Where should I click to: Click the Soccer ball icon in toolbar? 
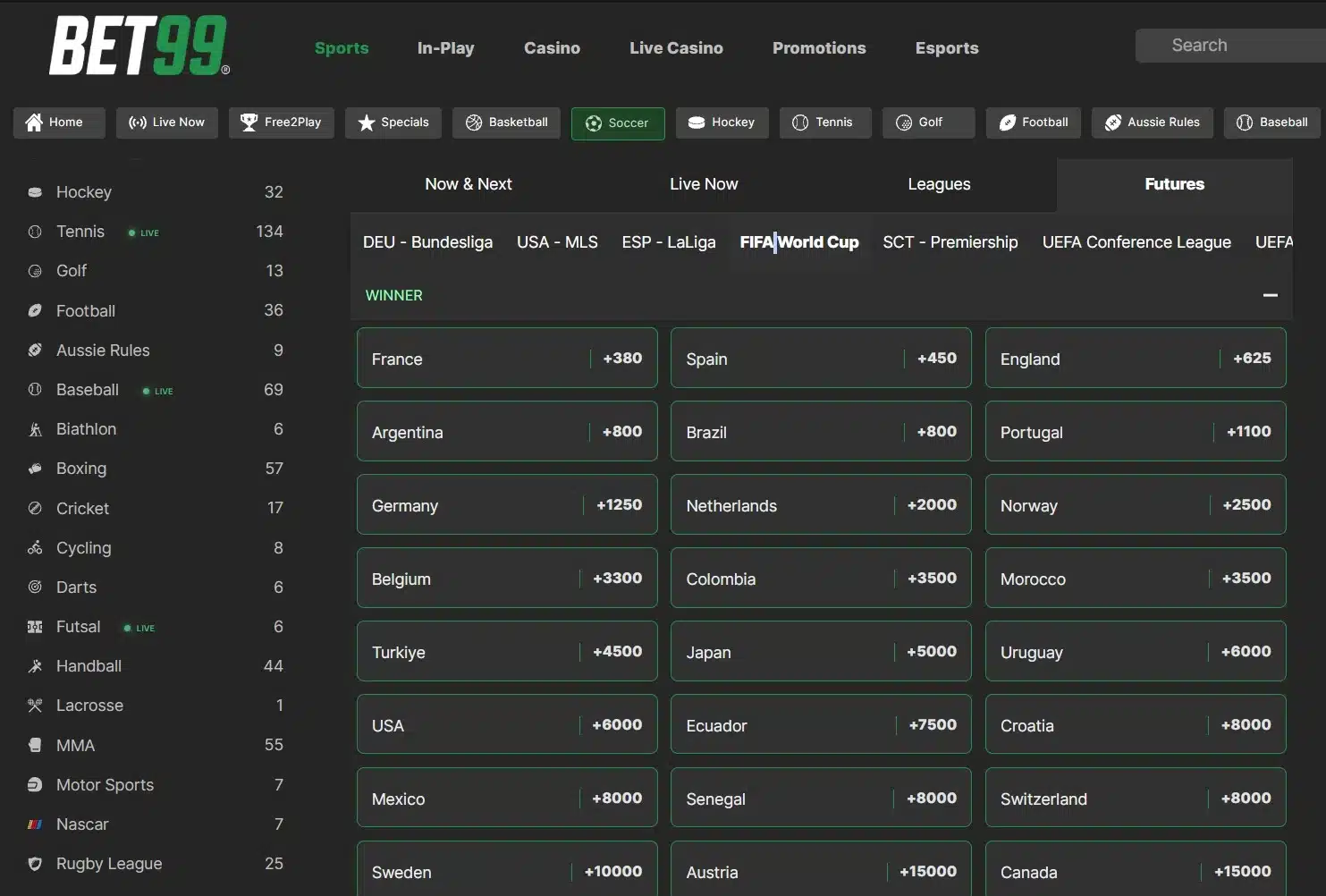click(594, 123)
